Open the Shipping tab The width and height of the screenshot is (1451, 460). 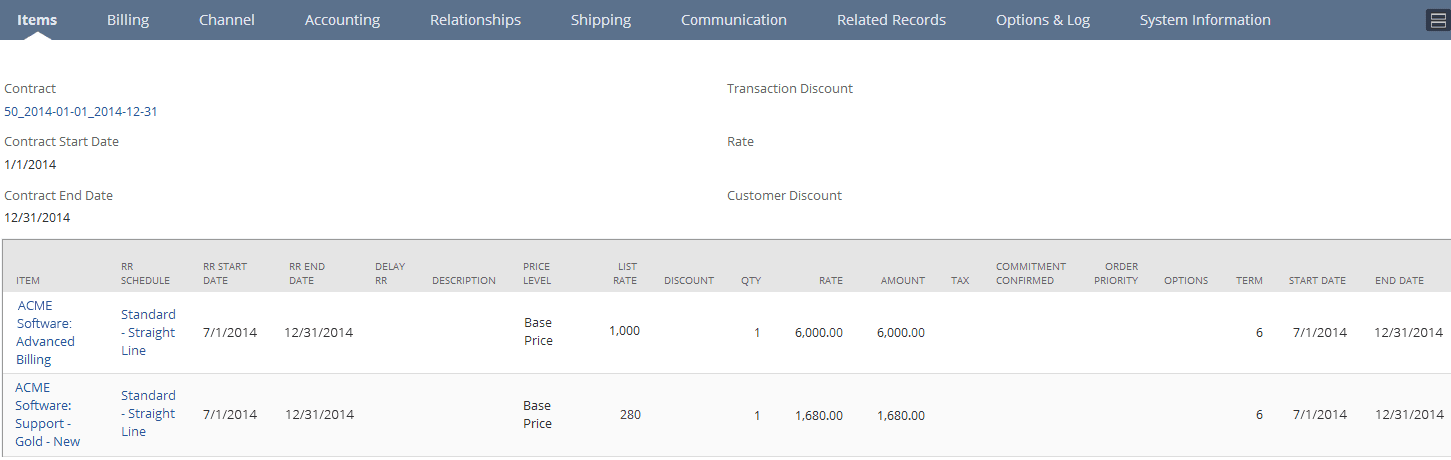[601, 20]
